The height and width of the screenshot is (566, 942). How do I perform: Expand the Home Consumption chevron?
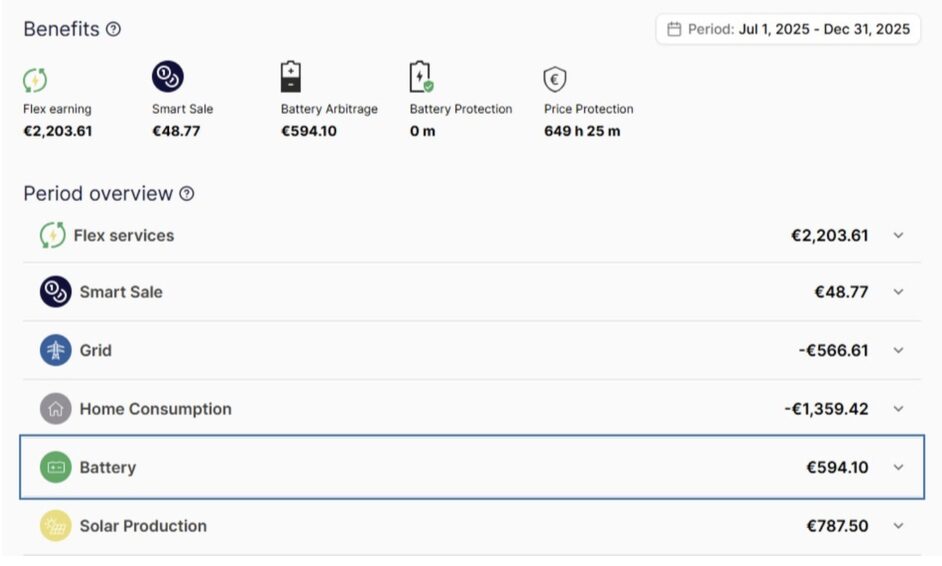[x=898, y=409]
